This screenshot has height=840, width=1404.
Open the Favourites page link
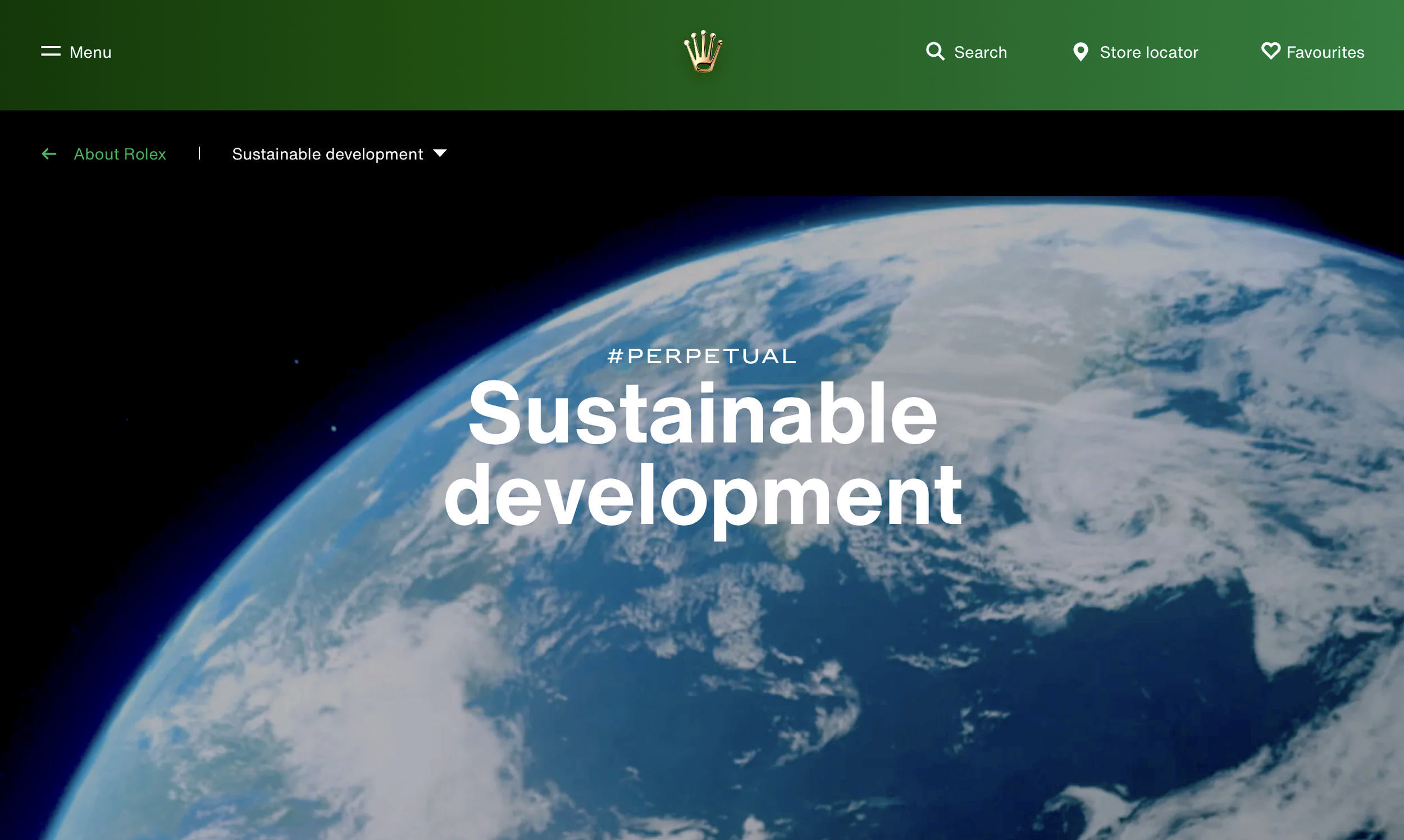1325,53
